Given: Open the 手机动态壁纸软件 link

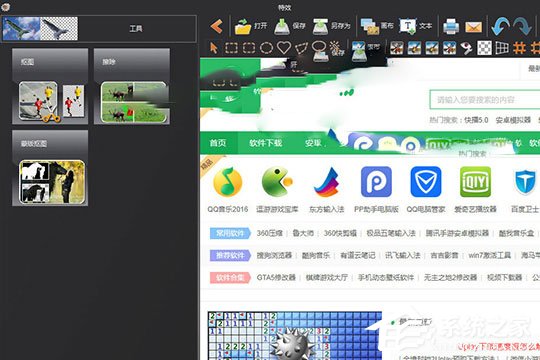Looking at the screenshot, I should pyautogui.click(x=386, y=277).
